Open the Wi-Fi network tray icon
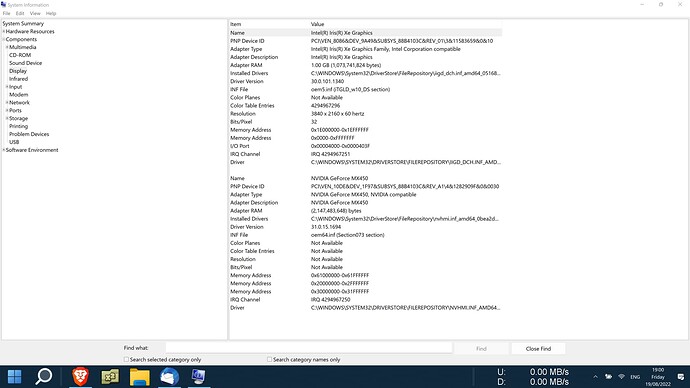This screenshot has height=388, width=690. pos(621,377)
